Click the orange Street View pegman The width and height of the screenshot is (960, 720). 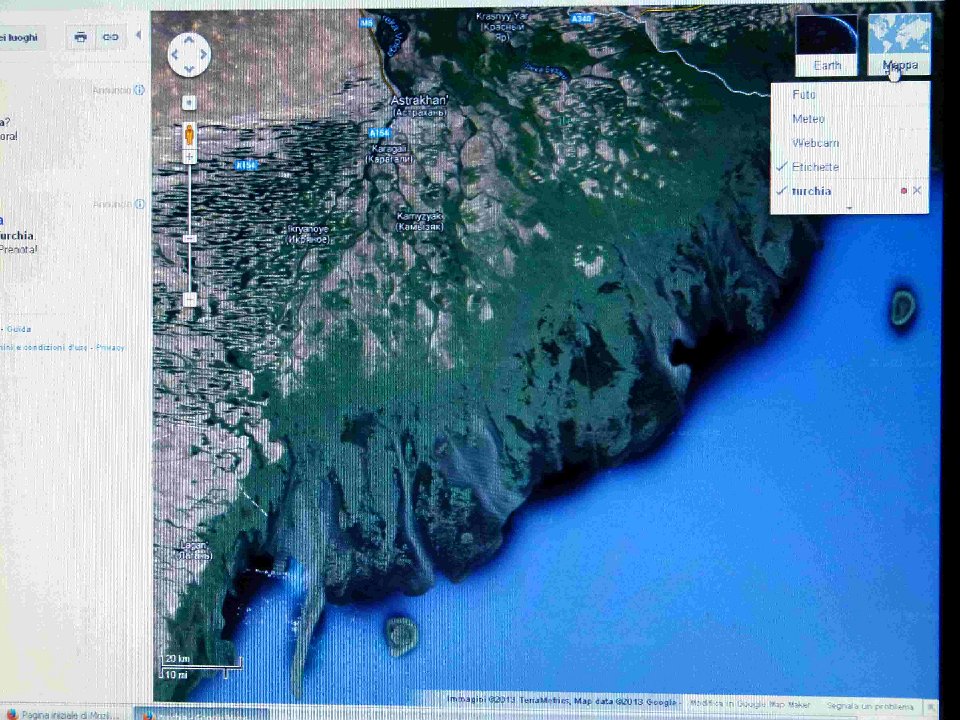[x=190, y=133]
